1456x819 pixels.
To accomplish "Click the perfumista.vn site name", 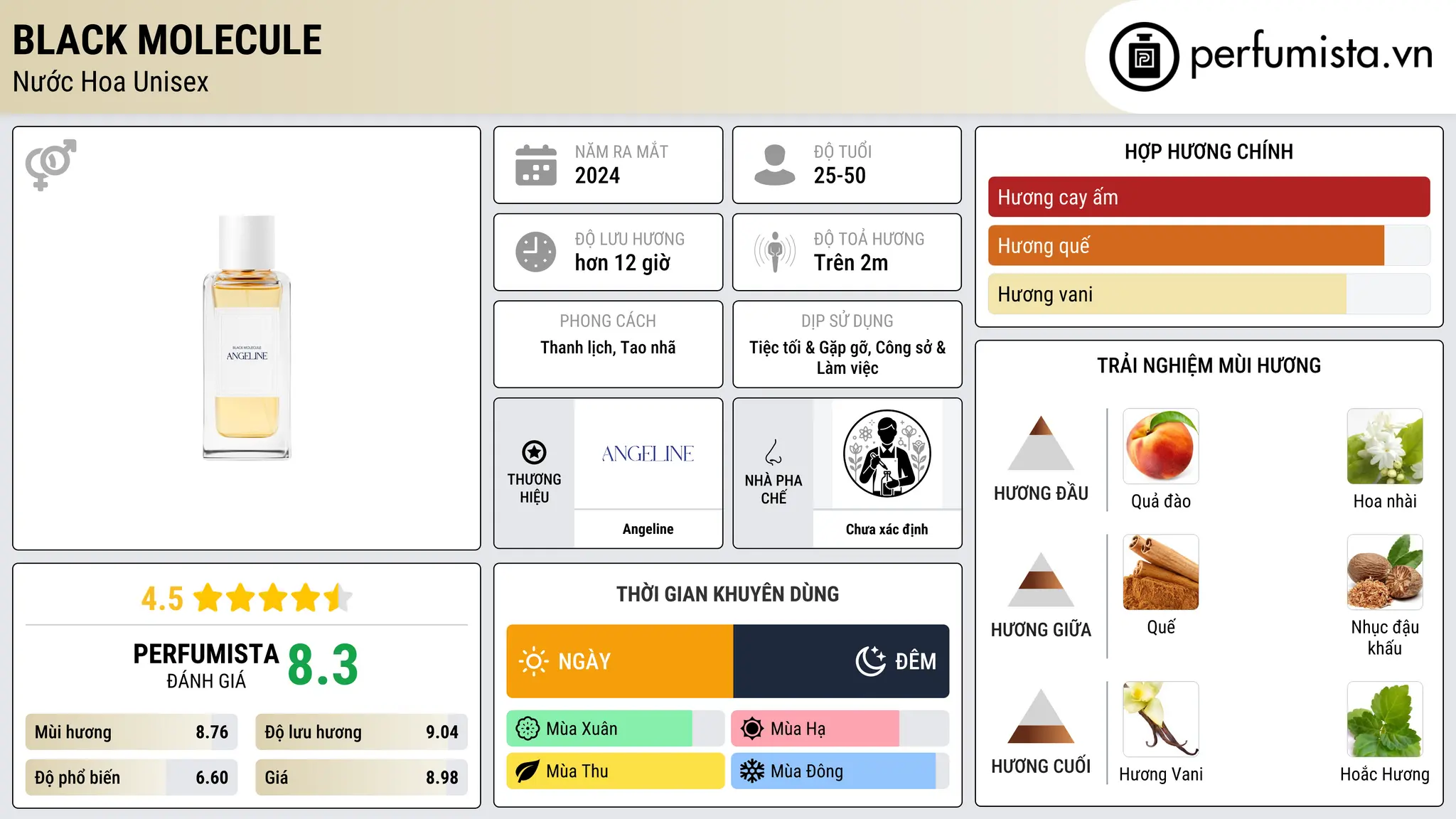I will click(x=1311, y=55).
